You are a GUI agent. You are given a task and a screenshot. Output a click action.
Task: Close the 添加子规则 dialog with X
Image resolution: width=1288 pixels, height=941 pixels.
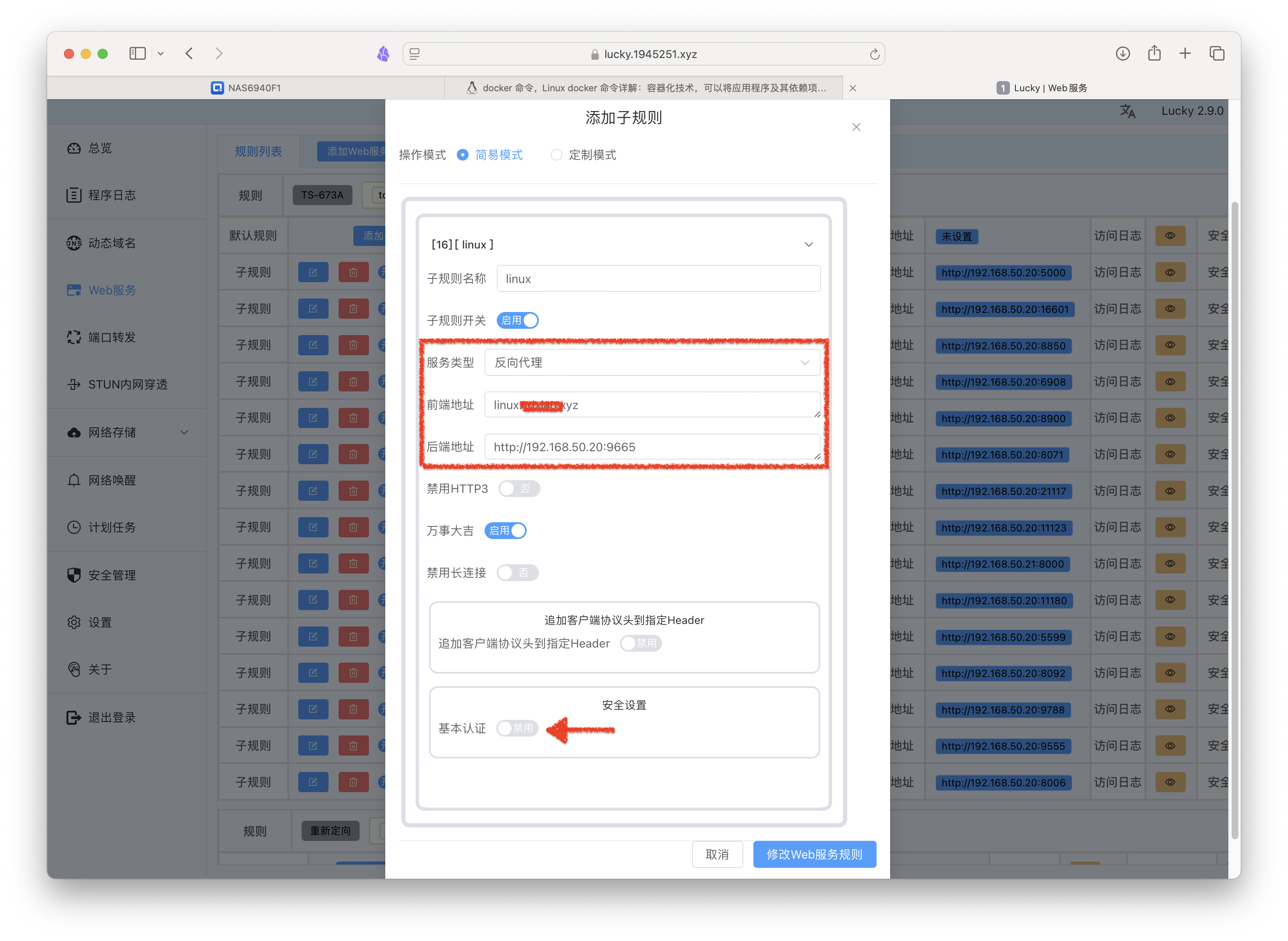point(856,127)
